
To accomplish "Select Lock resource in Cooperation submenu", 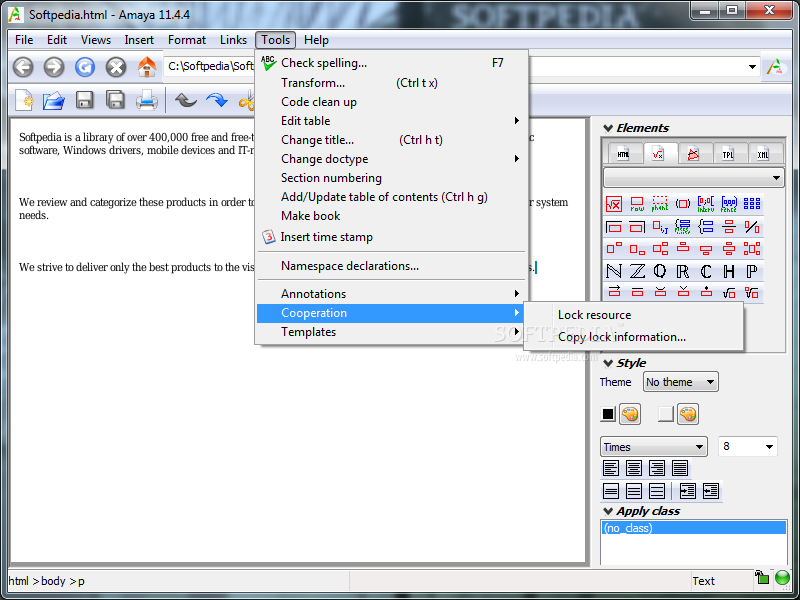I will (x=634, y=315).
